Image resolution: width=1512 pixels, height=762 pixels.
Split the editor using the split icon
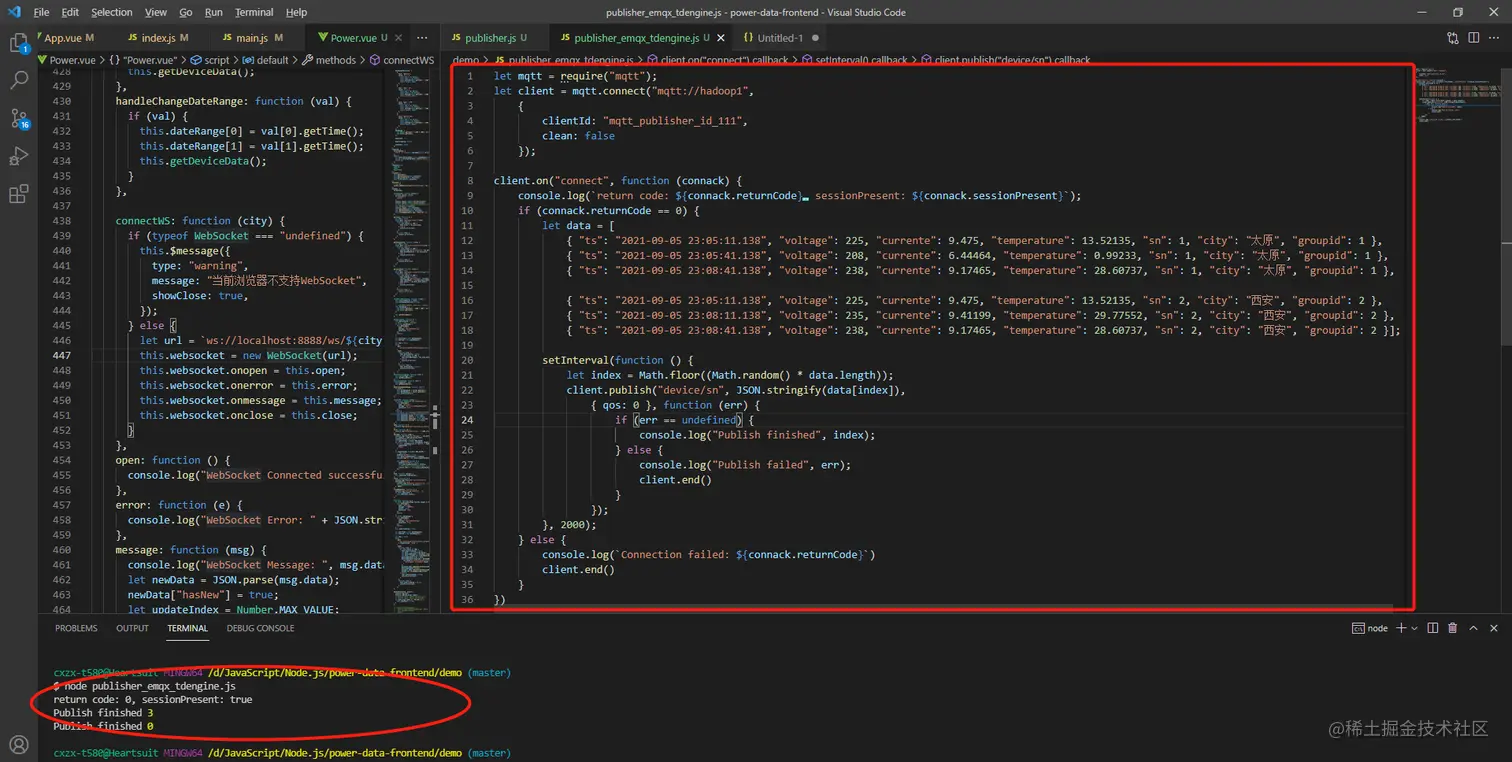[x=1471, y=36]
